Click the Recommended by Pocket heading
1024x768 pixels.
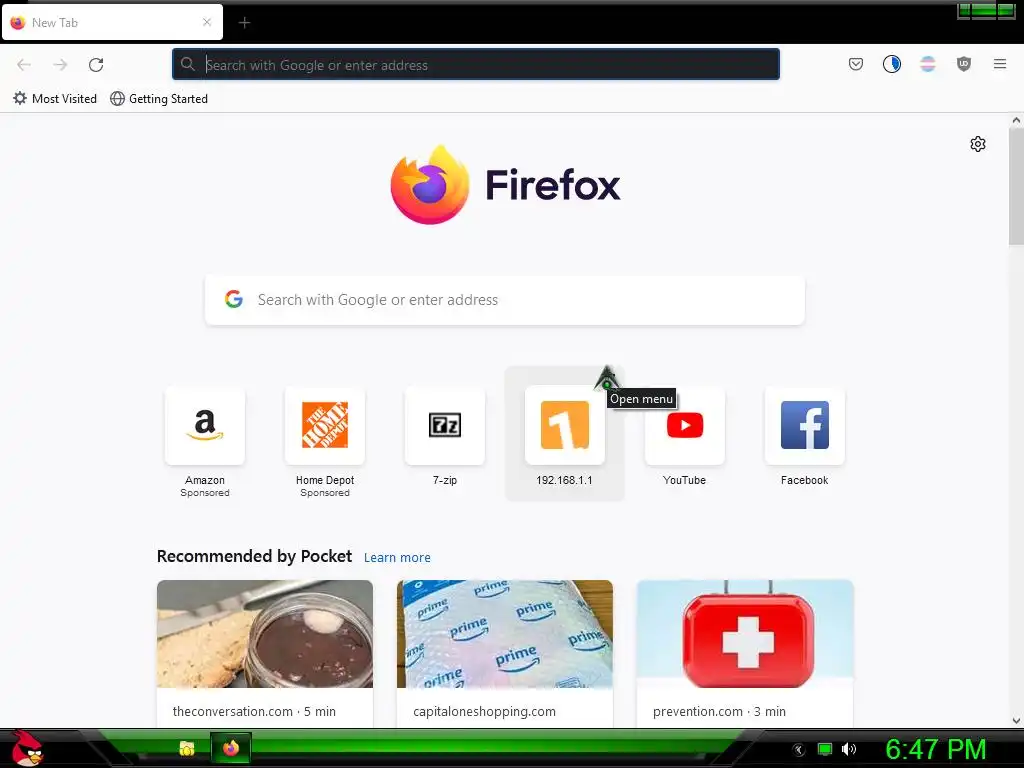[254, 556]
